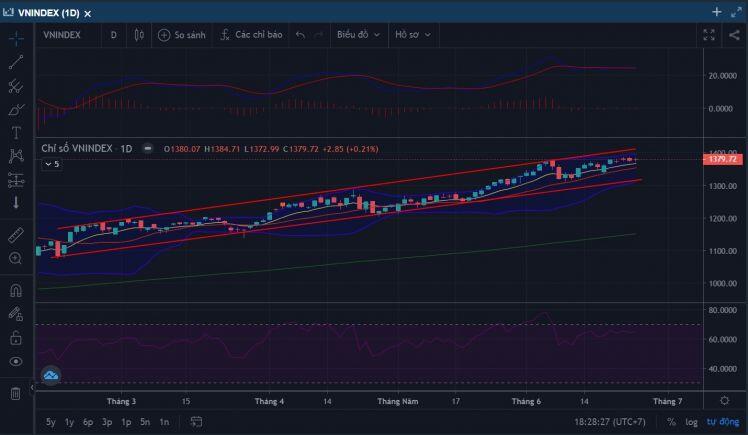The image size is (748, 435).
Task: Undo last chart action
Action: pos(300,35)
